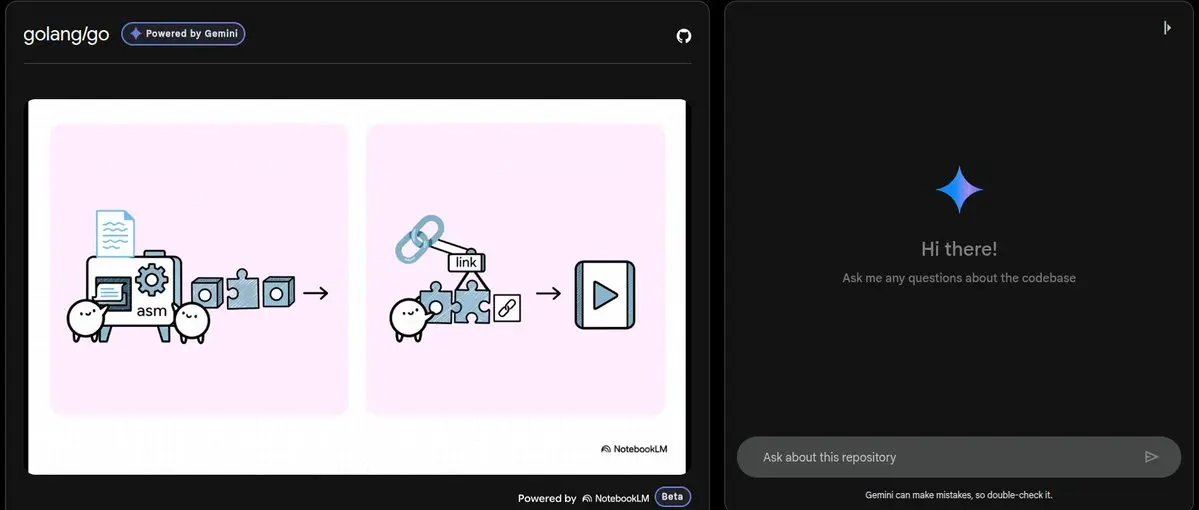
Task: Collapse the chat panel with the sidebar icon
Action: point(1167,28)
